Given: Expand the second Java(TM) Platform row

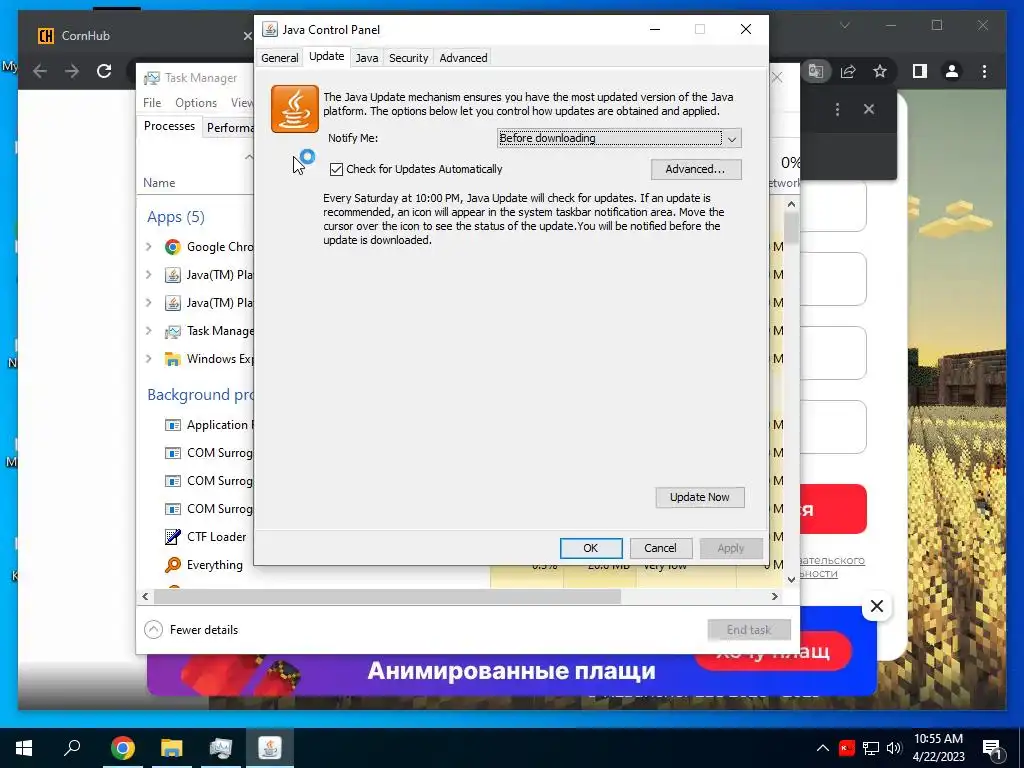Looking at the screenshot, I should pyautogui.click(x=148, y=303).
